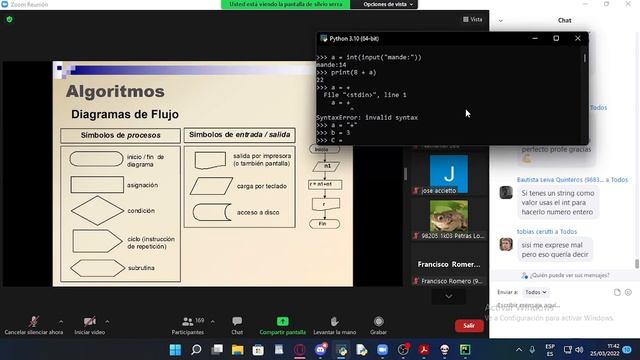
Task: Open the Zoom app icon in taskbar
Action: pos(382,350)
